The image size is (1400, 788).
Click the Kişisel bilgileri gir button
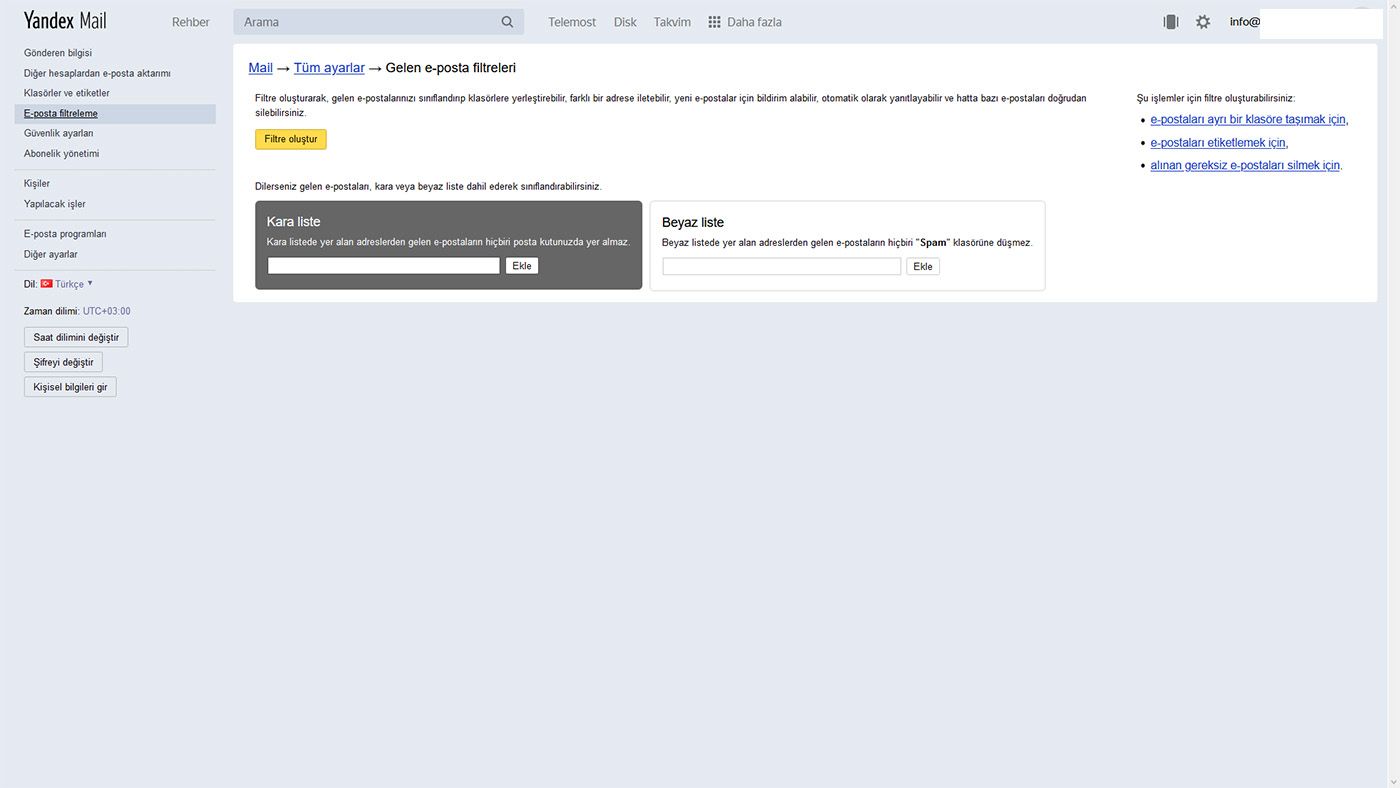pos(70,387)
